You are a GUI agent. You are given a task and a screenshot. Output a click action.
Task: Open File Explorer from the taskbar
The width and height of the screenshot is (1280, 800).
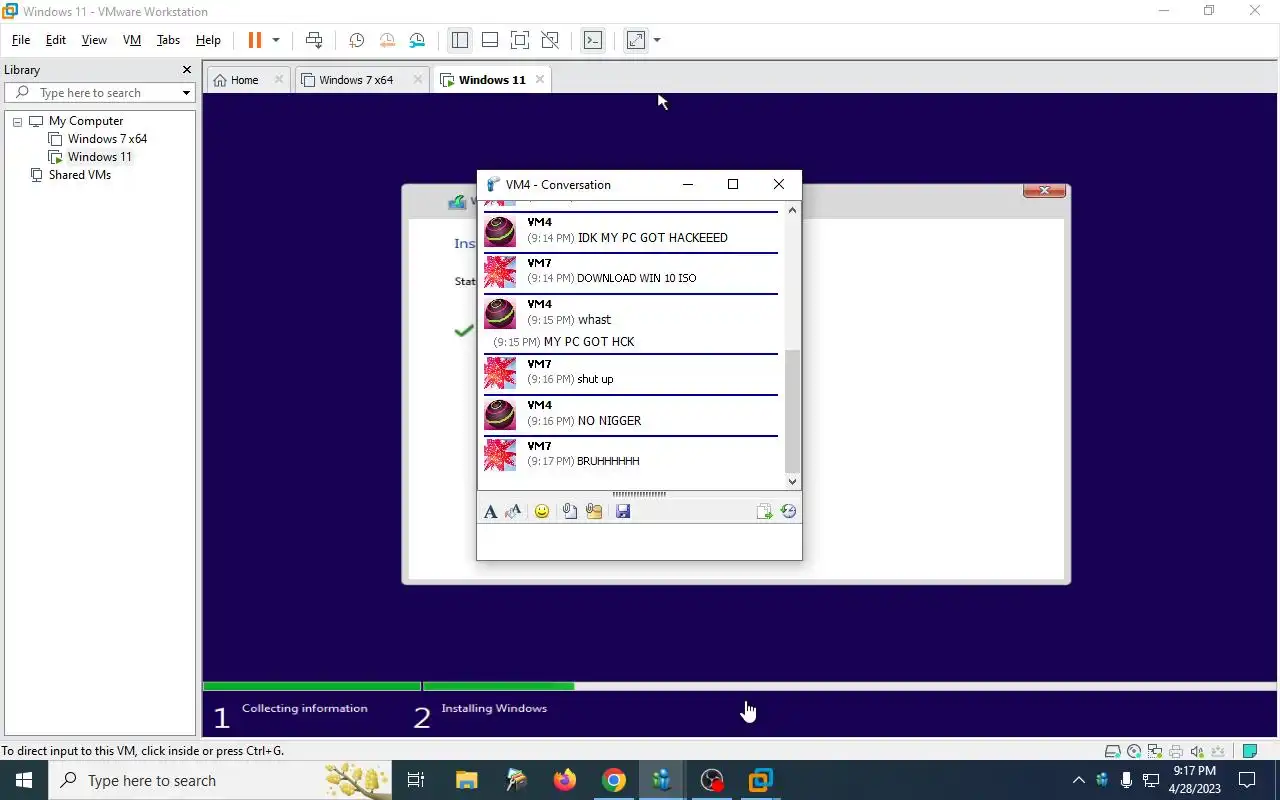coord(467,780)
